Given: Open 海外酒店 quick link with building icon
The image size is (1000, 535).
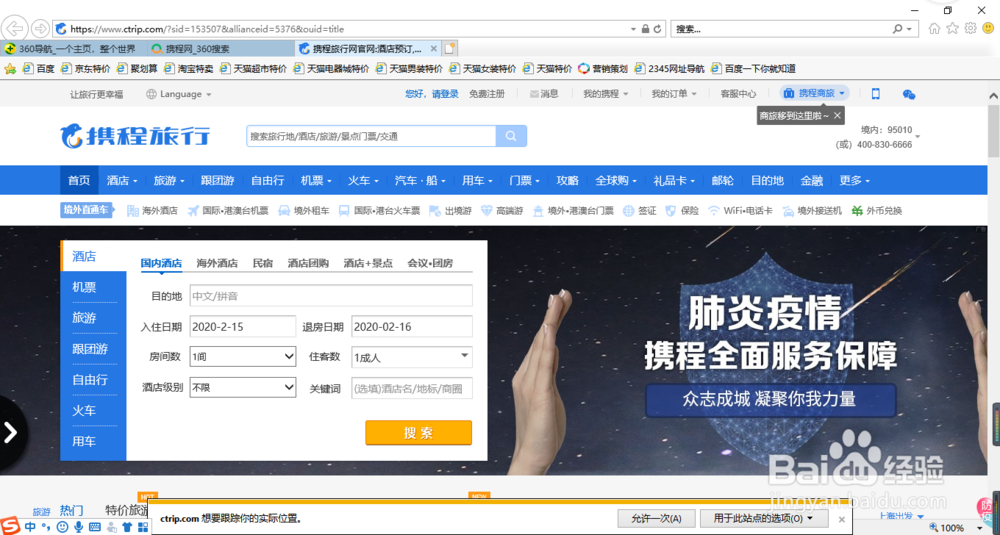Looking at the screenshot, I should pyautogui.click(x=152, y=210).
